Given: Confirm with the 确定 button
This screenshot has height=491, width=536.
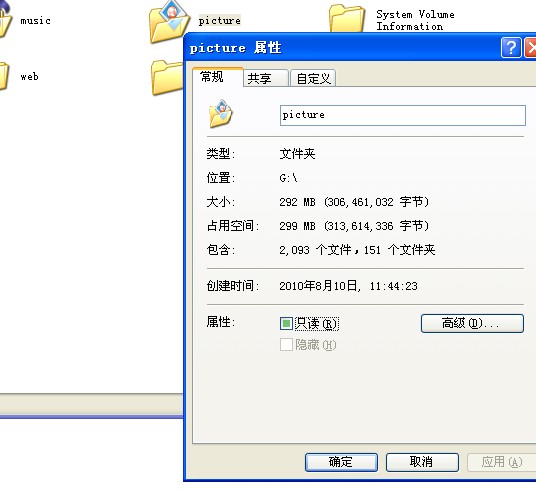Looking at the screenshot, I should click(341, 462).
